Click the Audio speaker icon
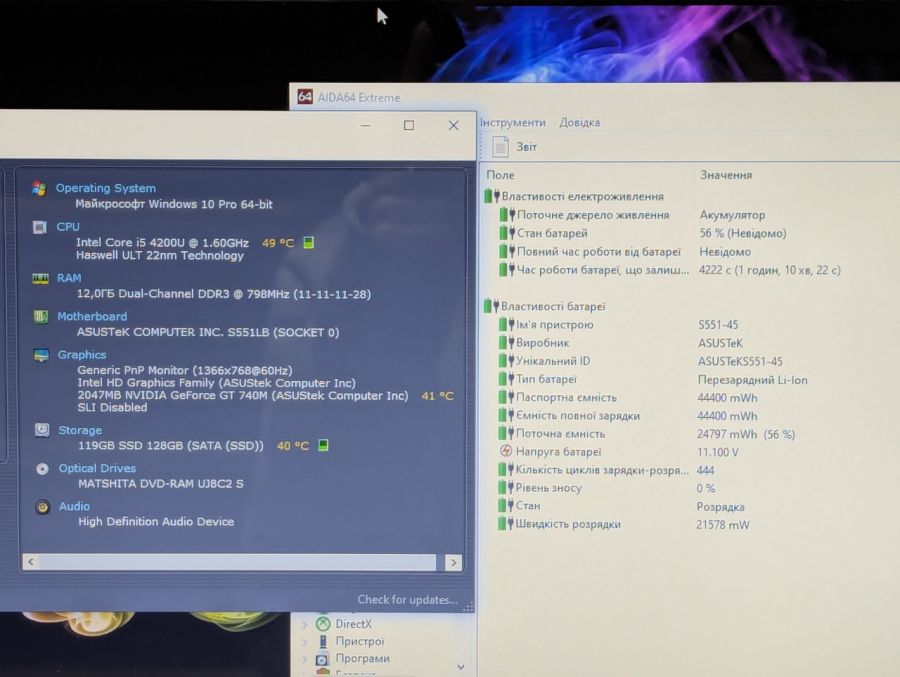Viewport: 900px width, 677px height. [x=42, y=507]
